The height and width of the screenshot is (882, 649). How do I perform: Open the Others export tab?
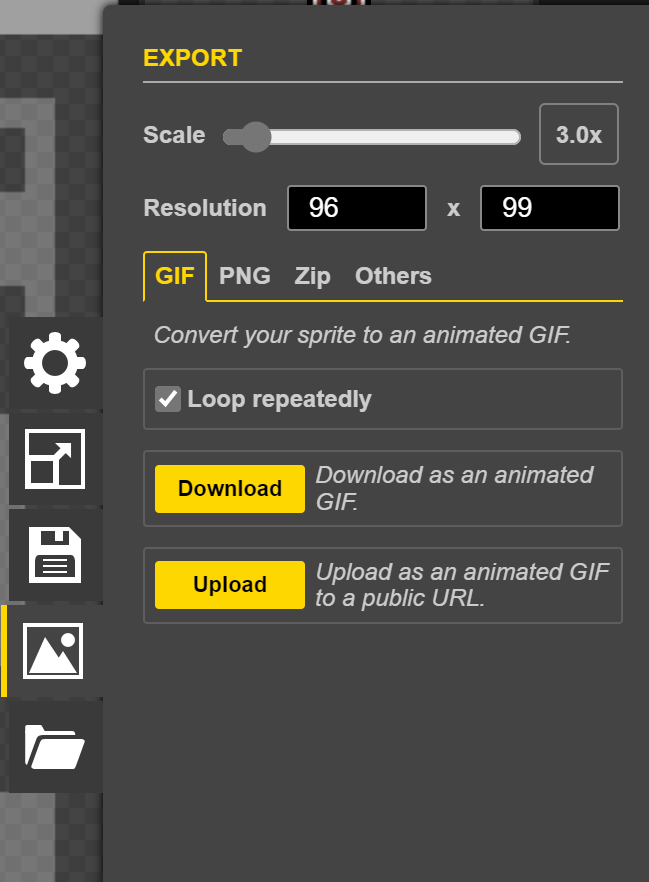tap(393, 276)
